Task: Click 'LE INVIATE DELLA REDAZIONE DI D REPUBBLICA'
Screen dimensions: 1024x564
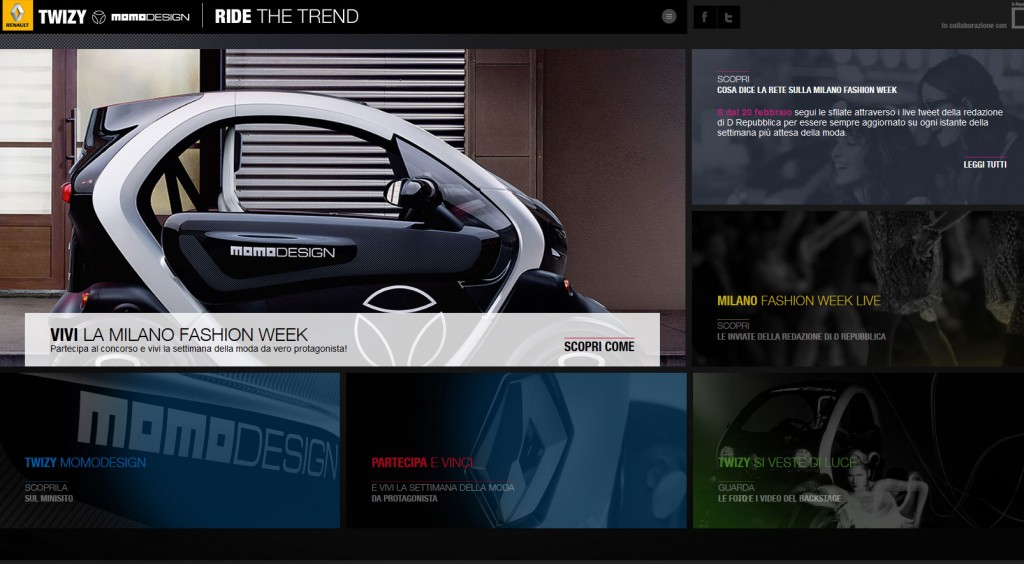Action: tap(801, 337)
